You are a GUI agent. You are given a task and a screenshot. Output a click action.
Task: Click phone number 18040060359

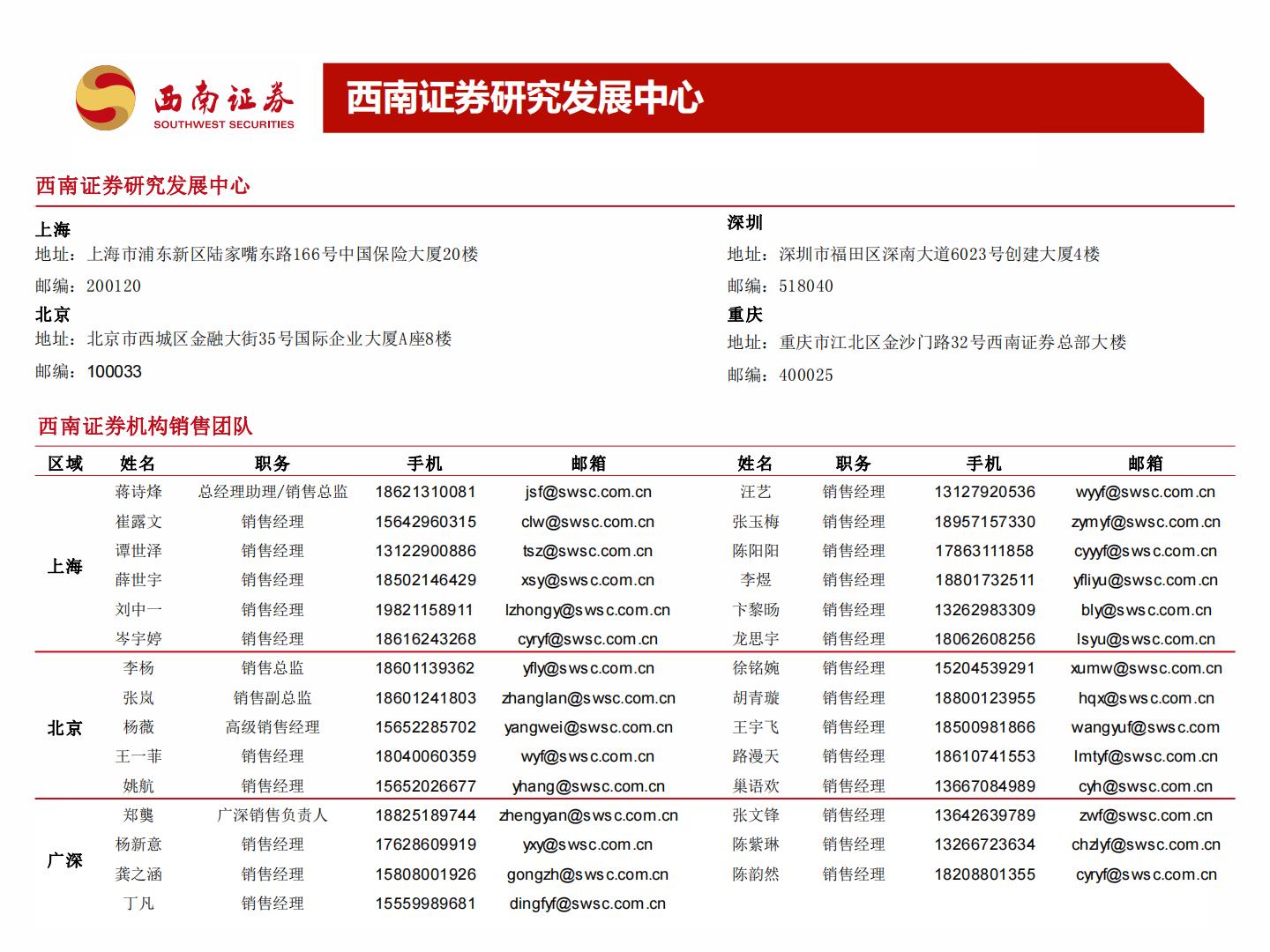pos(425,756)
